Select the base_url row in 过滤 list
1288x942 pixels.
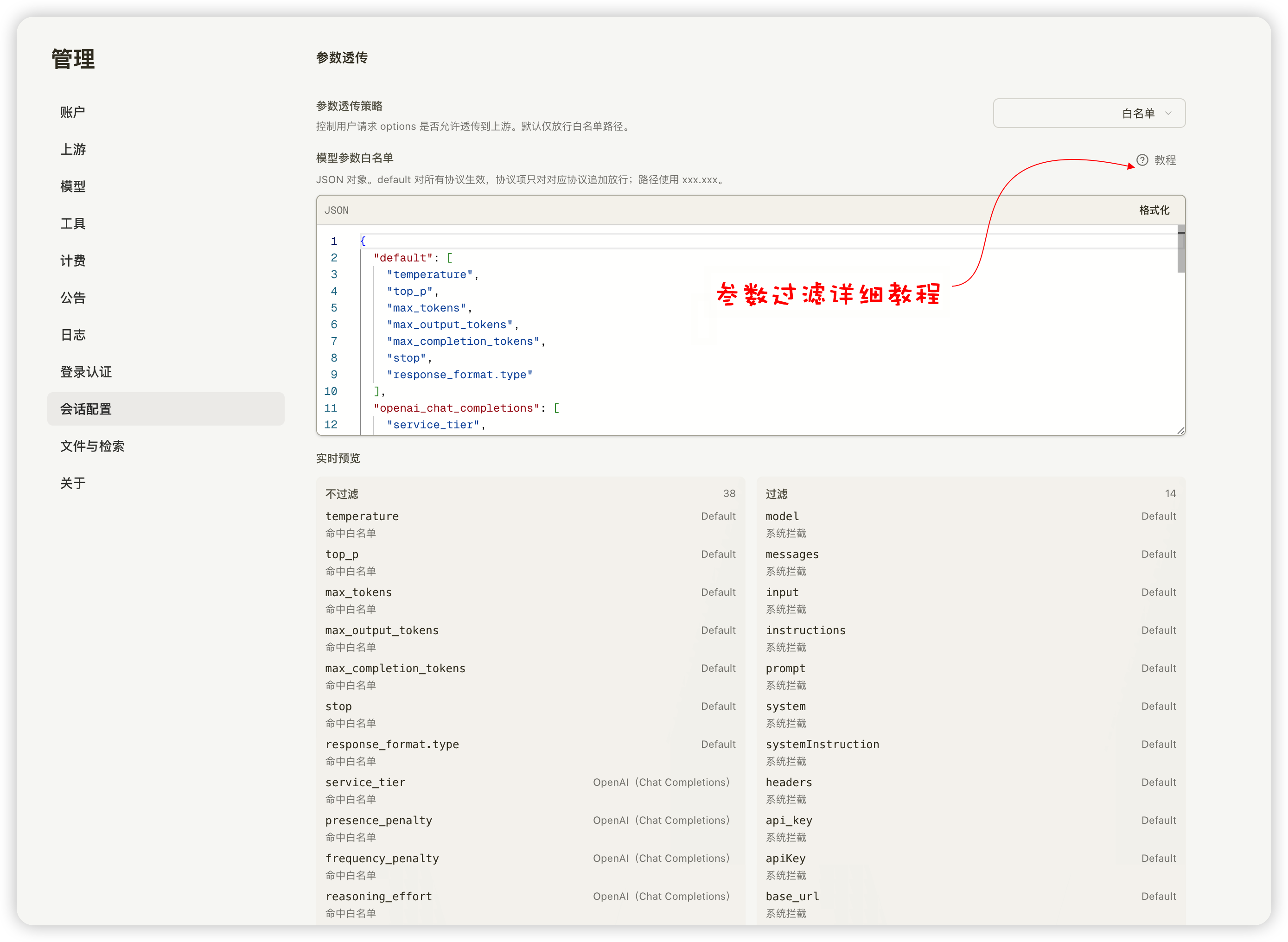tap(970, 904)
